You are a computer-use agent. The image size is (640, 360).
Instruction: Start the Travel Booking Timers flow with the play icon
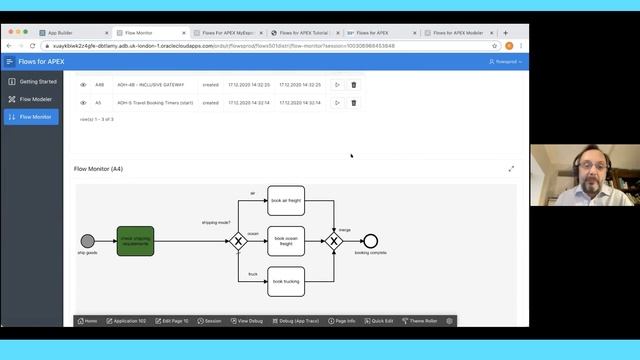(337, 103)
